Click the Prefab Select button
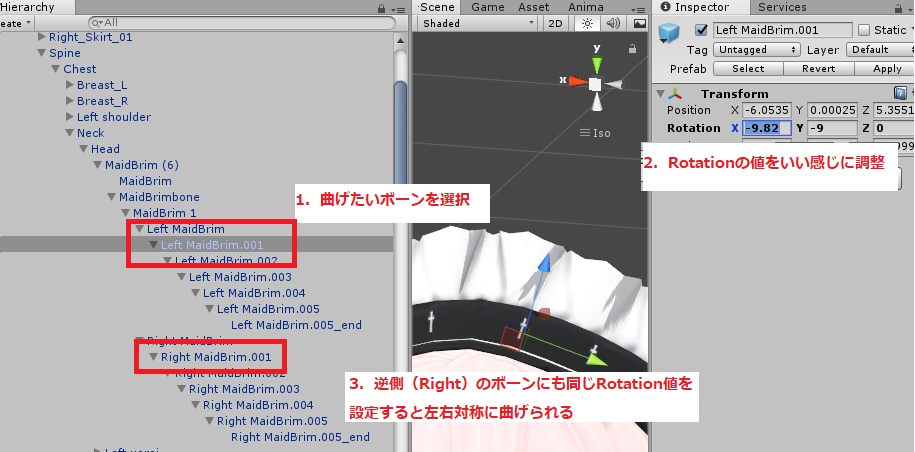This screenshot has width=915, height=452. 748,69
